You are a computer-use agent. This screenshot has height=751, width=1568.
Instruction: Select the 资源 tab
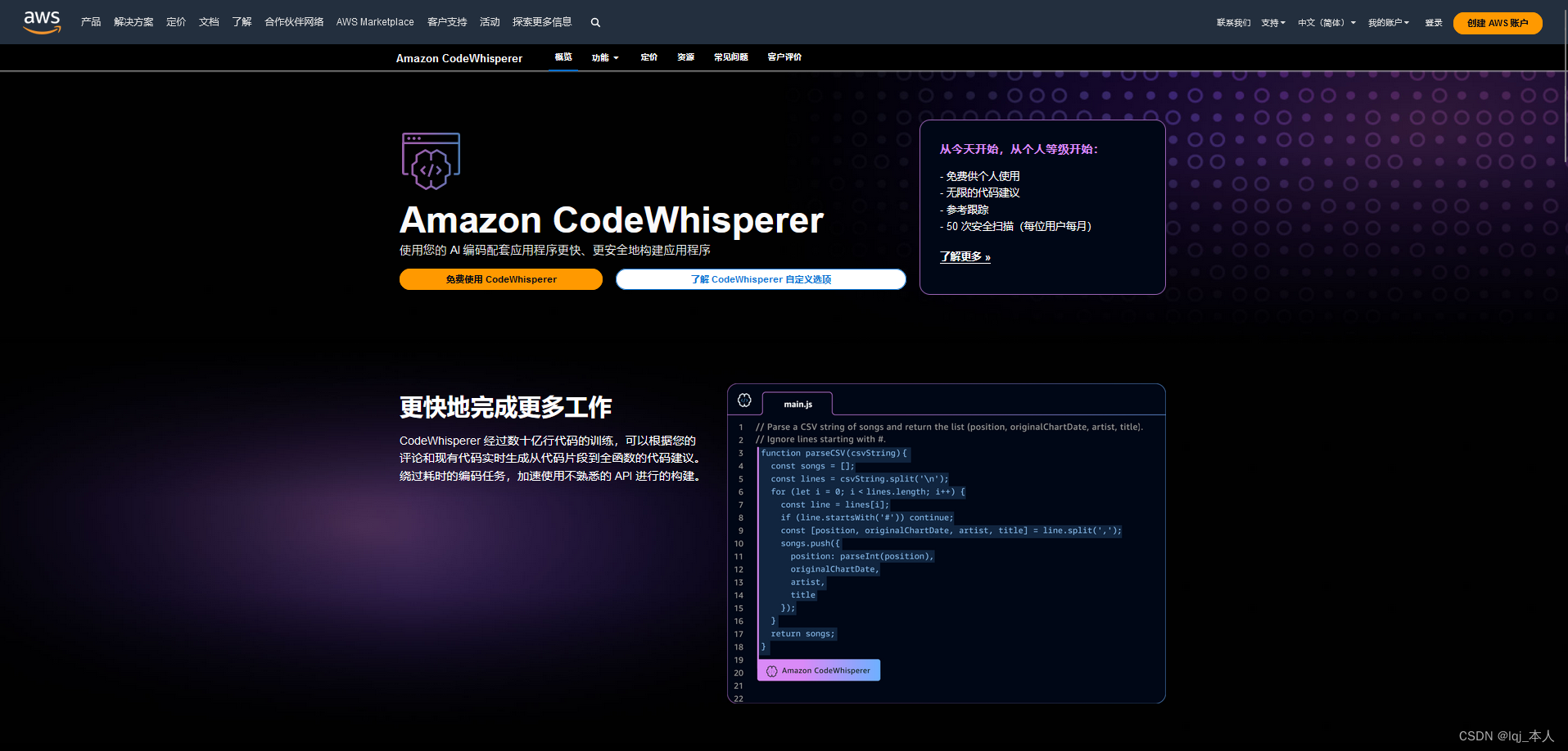686,57
